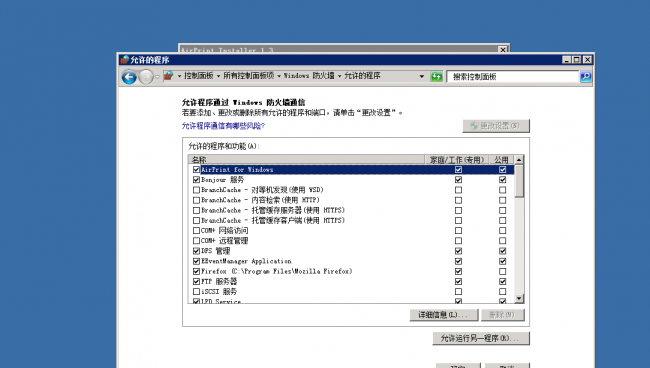
Task: Click the green Refresh button
Action: pyautogui.click(x=437, y=76)
